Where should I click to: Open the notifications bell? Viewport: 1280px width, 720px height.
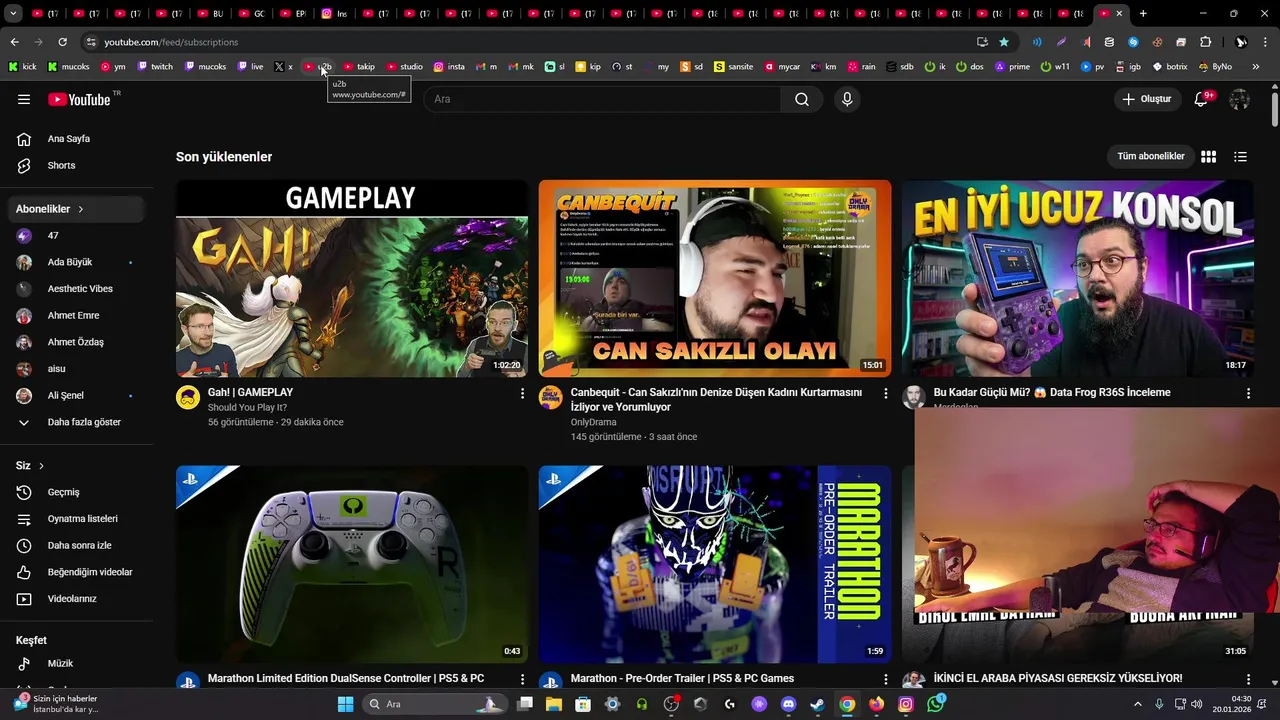1202,99
